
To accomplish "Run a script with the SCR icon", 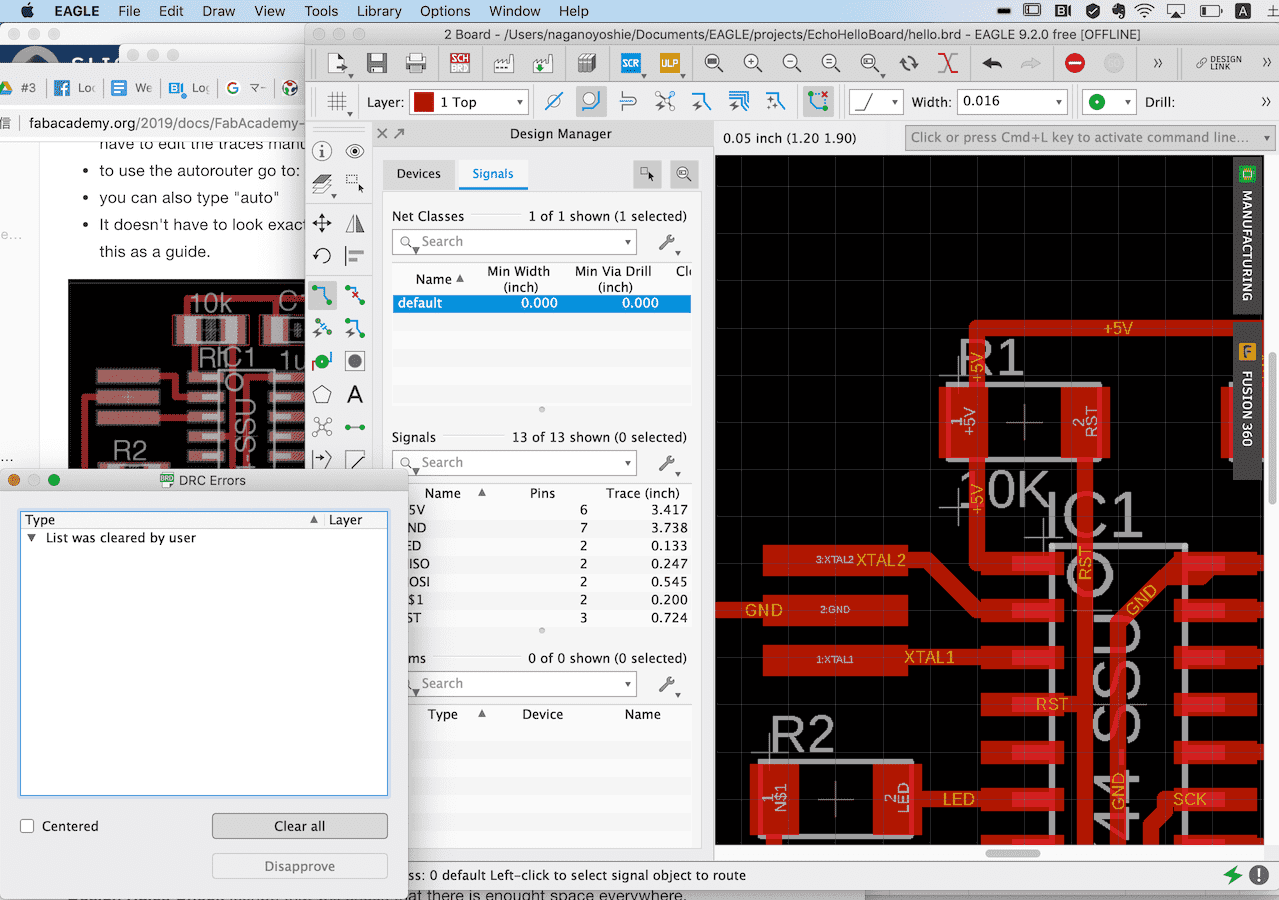I will [x=631, y=64].
